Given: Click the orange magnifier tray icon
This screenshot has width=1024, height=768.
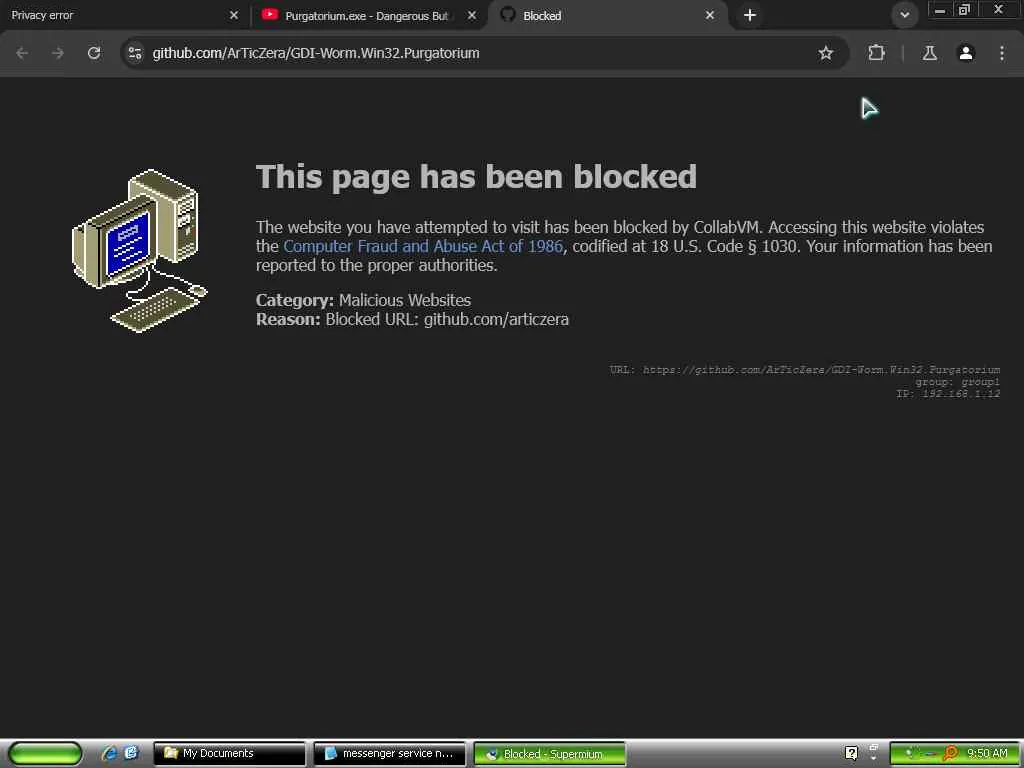Looking at the screenshot, I should [950, 753].
